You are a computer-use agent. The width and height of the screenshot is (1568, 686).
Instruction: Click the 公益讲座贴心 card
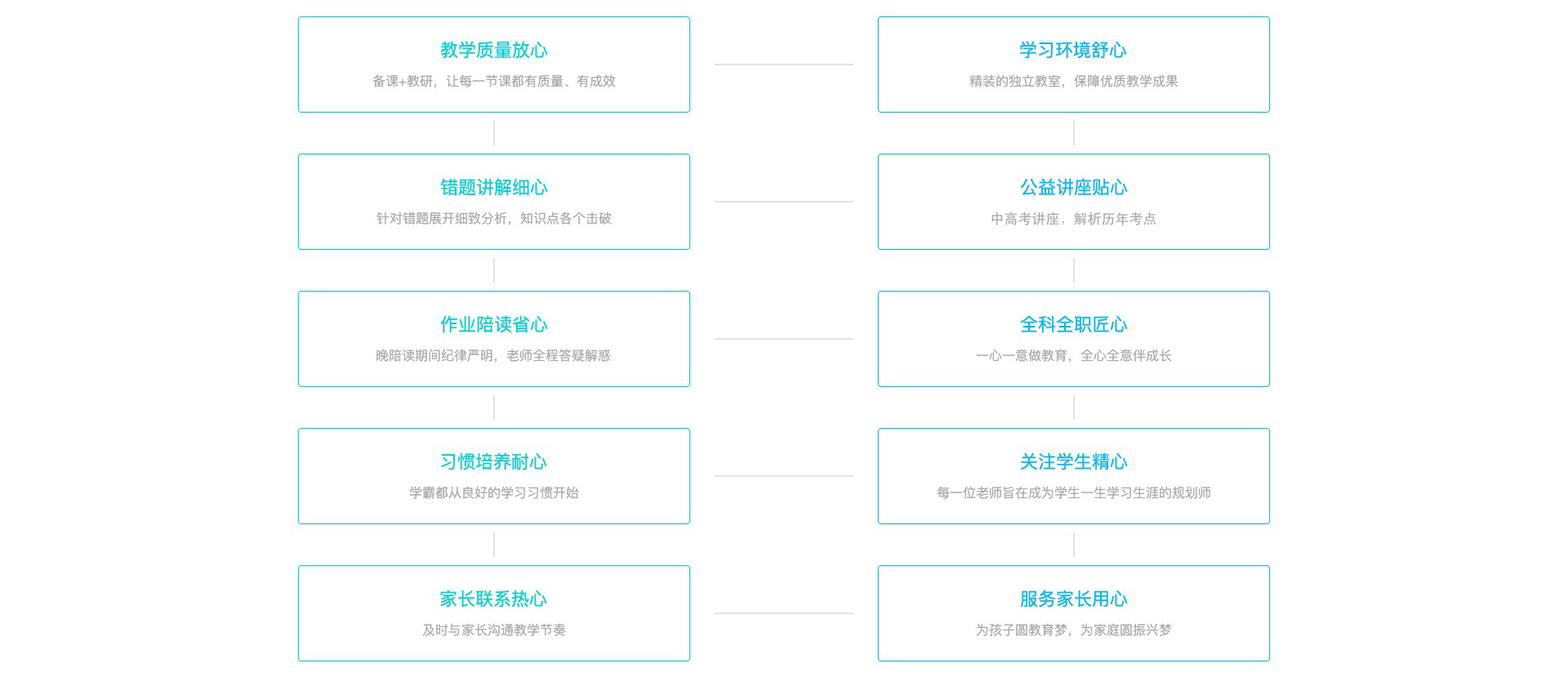tap(1074, 202)
